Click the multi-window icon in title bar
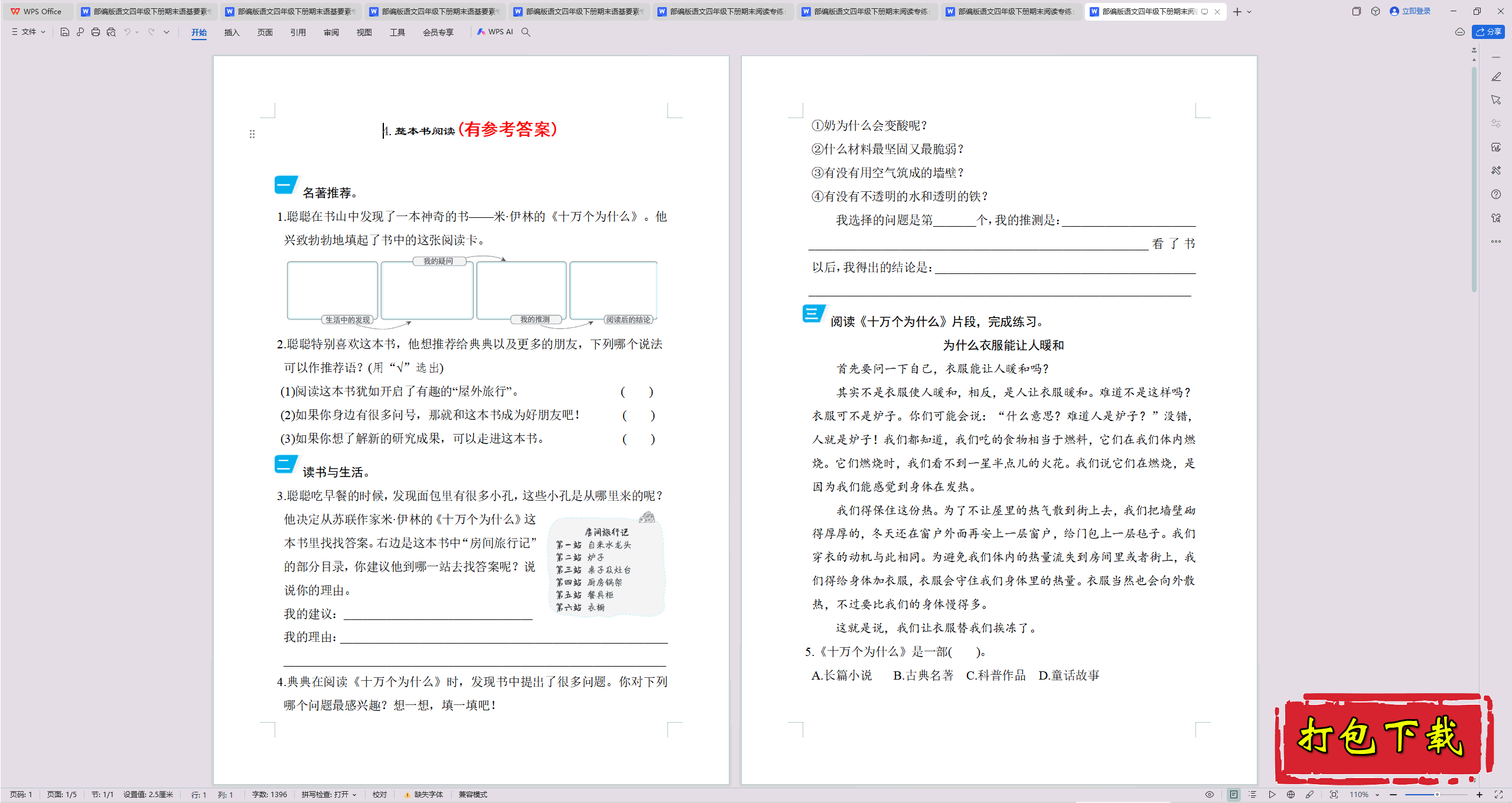The width and height of the screenshot is (1512, 803). (x=1356, y=11)
